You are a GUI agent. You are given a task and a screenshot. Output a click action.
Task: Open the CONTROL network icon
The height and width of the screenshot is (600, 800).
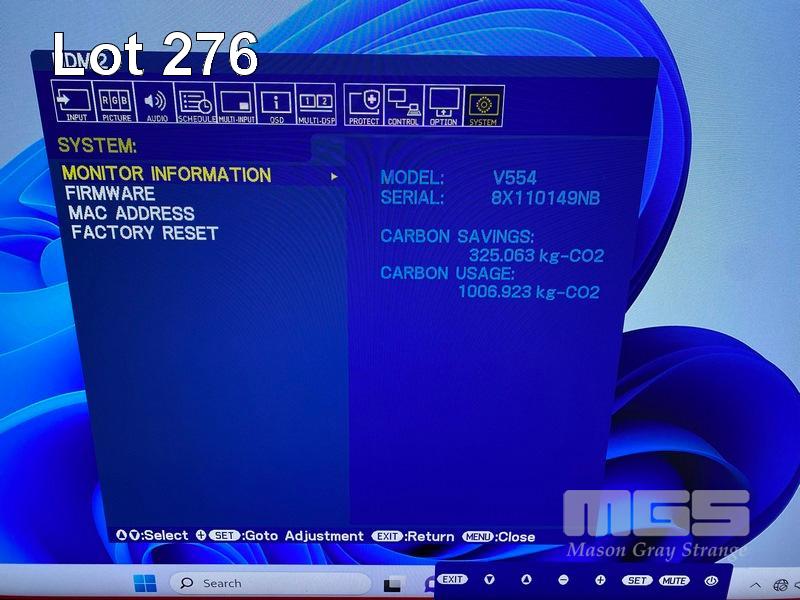(x=403, y=105)
